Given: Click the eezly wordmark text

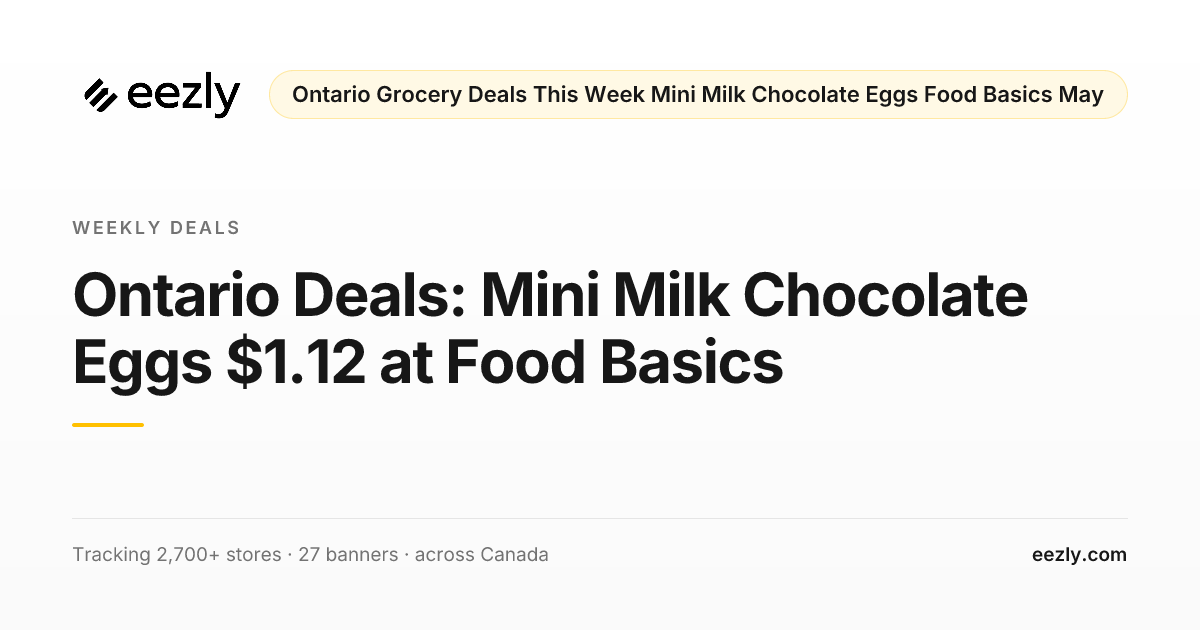Looking at the screenshot, I should [x=184, y=95].
